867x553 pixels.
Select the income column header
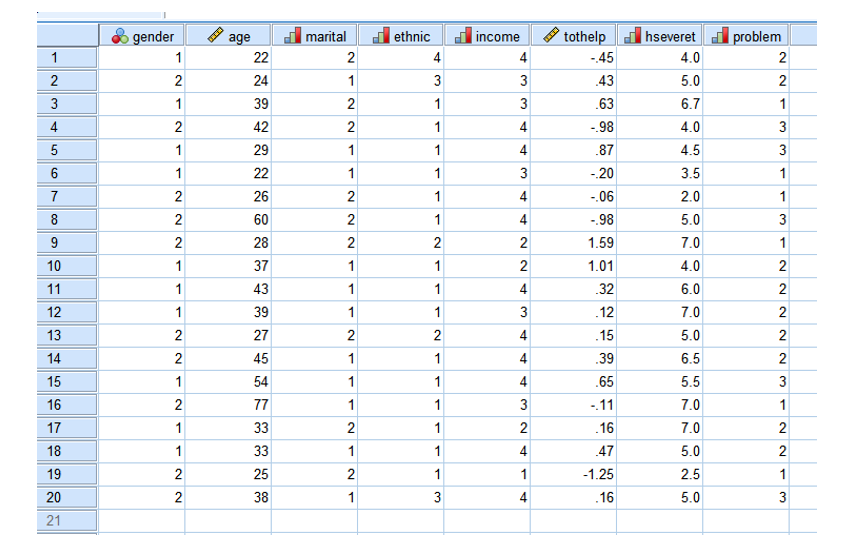[x=487, y=36]
